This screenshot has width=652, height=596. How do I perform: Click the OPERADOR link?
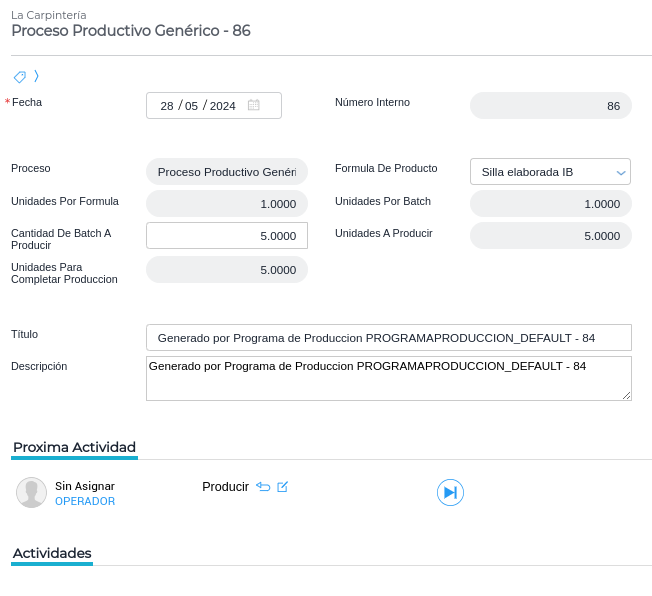[85, 501]
